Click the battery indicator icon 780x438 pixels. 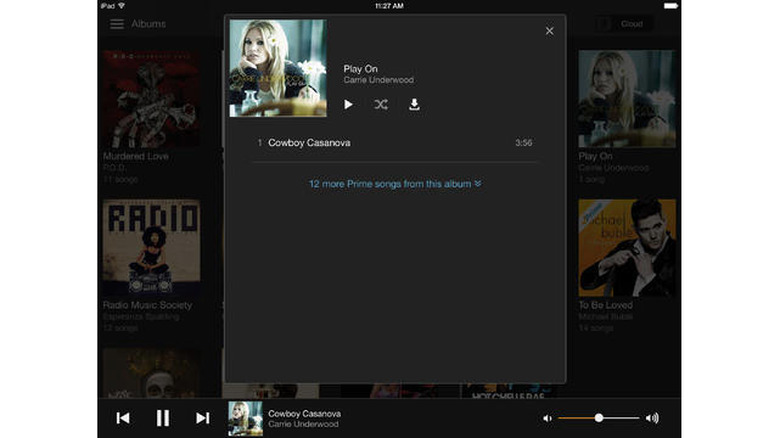(x=671, y=6)
